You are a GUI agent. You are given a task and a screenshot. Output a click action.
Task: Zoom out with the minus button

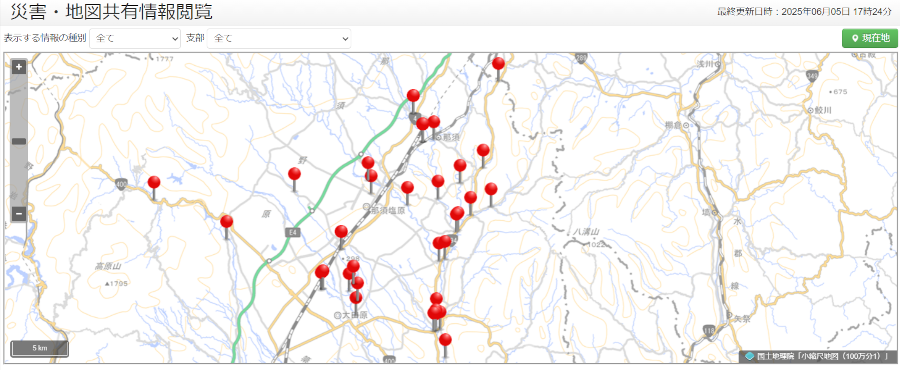(18, 214)
